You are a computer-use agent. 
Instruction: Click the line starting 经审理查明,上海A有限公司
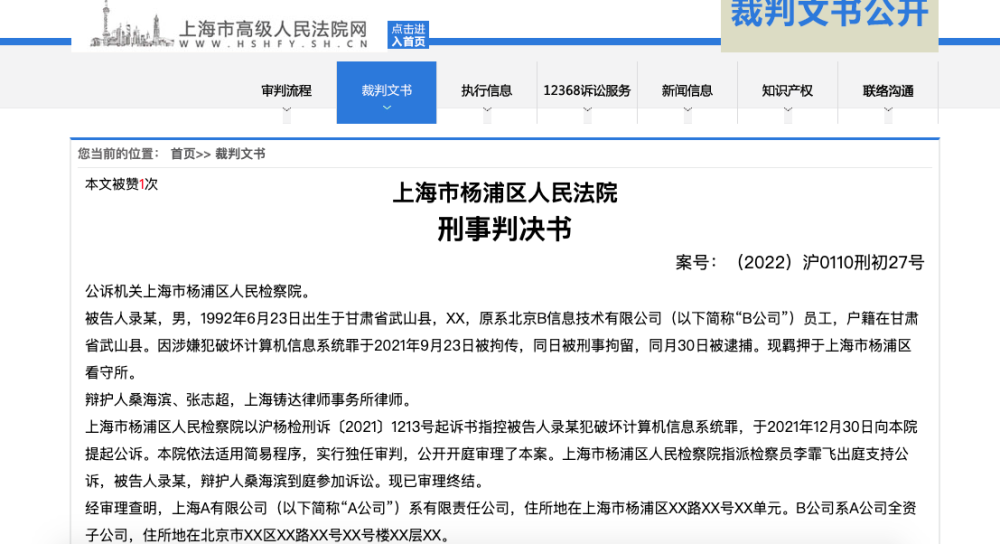tap(501, 508)
